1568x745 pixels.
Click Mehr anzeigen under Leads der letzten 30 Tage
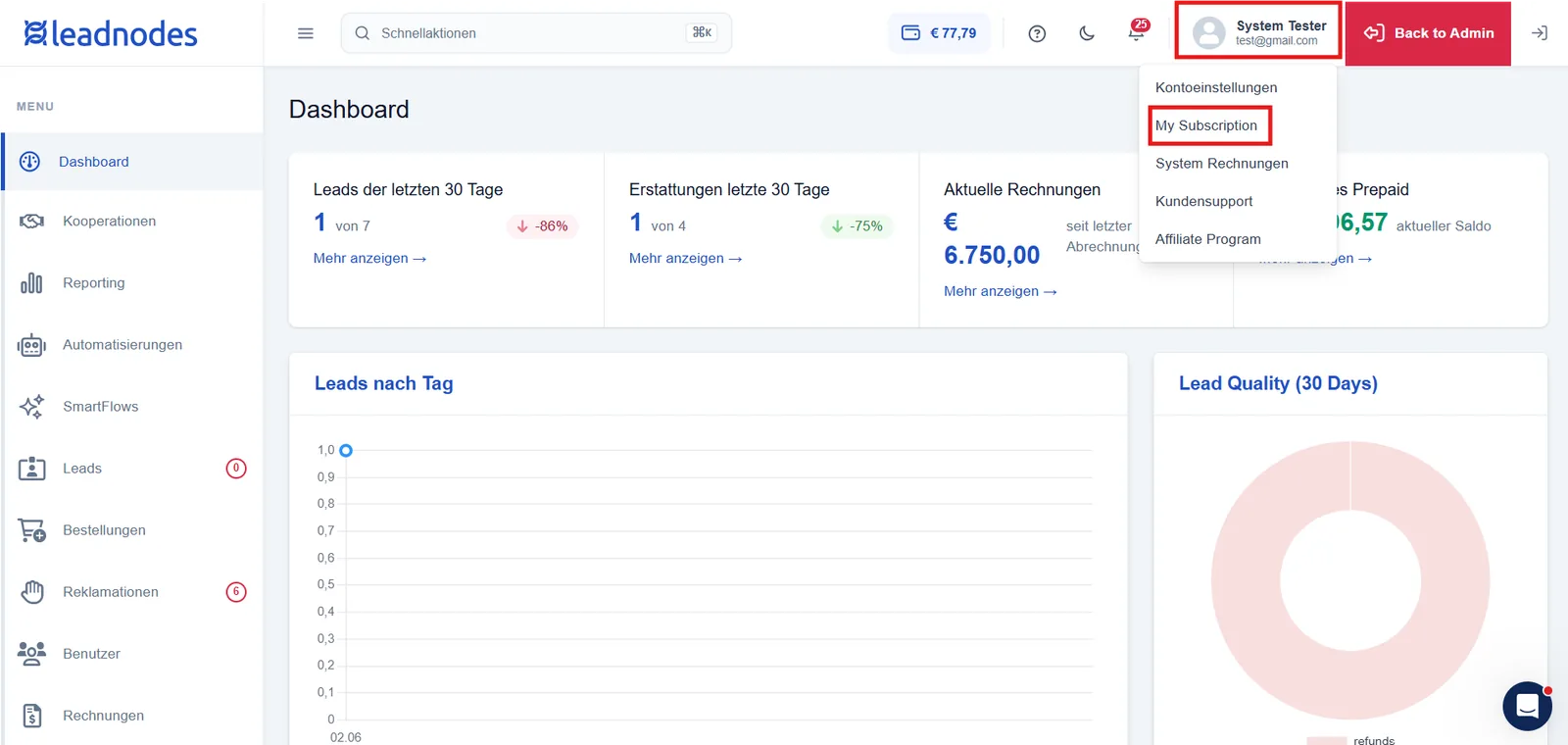369,258
